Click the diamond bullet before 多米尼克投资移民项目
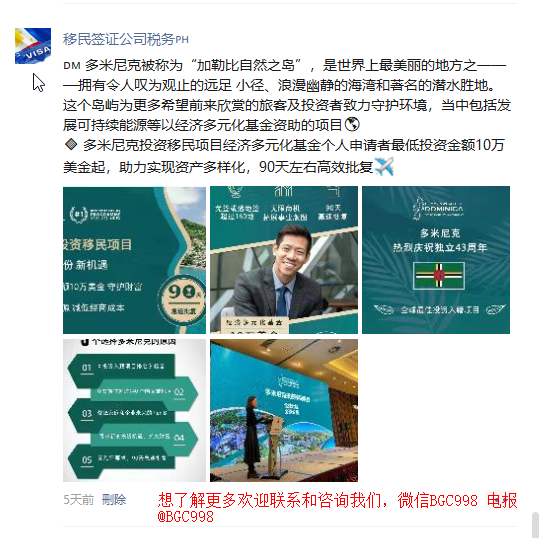The height and width of the screenshot is (538, 540). (x=71, y=145)
